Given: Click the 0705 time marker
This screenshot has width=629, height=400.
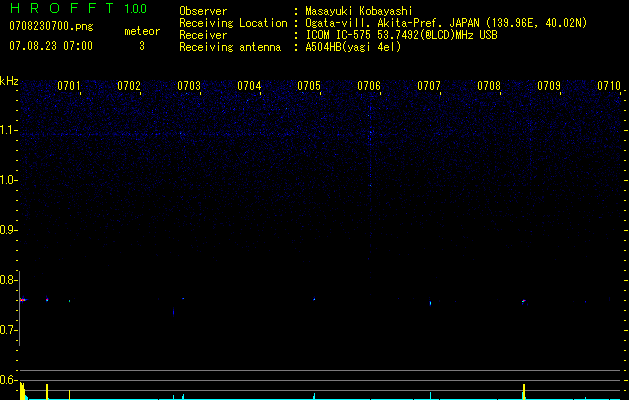Looking at the screenshot, I should tap(309, 86).
